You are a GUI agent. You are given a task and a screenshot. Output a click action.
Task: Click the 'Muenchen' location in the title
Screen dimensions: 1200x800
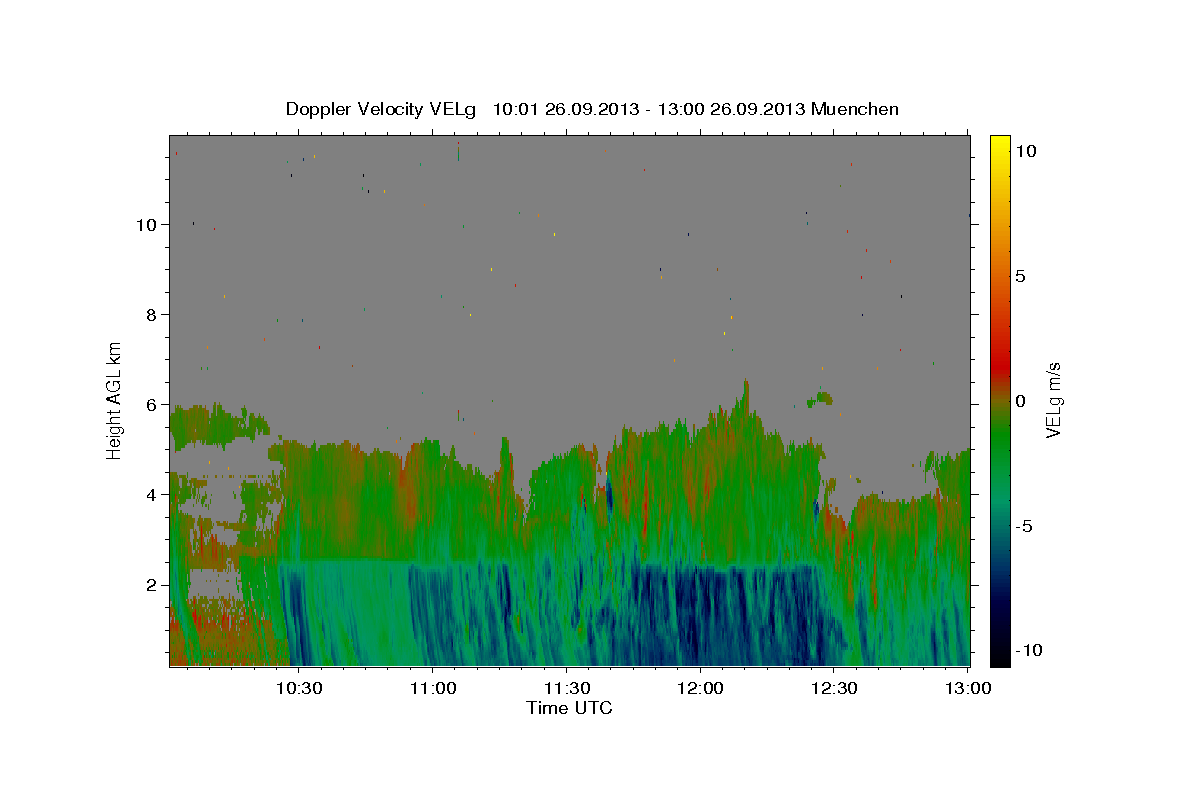point(855,109)
